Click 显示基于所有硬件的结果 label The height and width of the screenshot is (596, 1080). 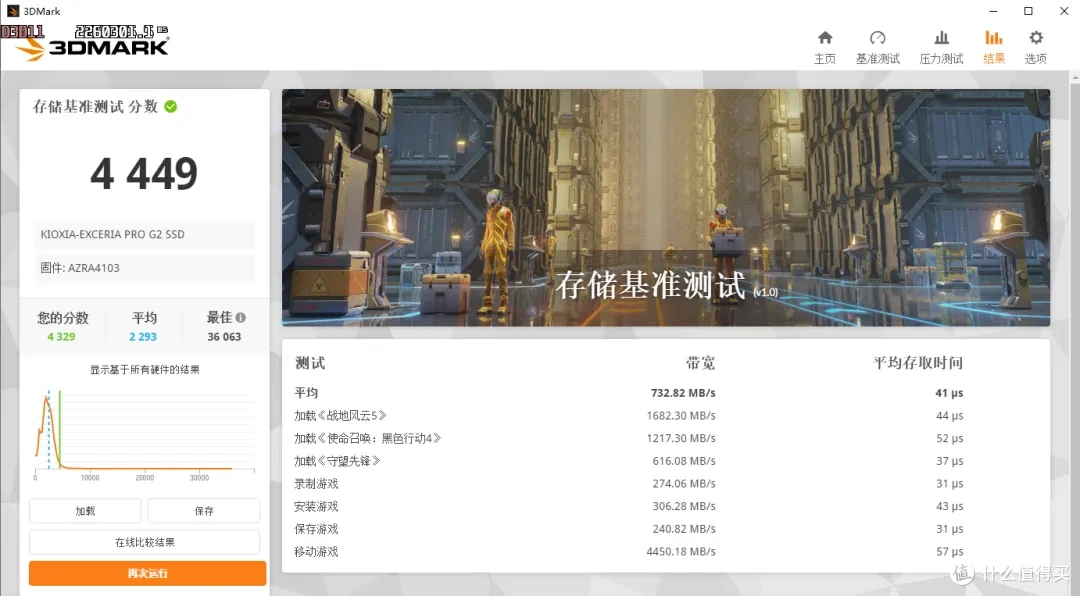tap(145, 370)
